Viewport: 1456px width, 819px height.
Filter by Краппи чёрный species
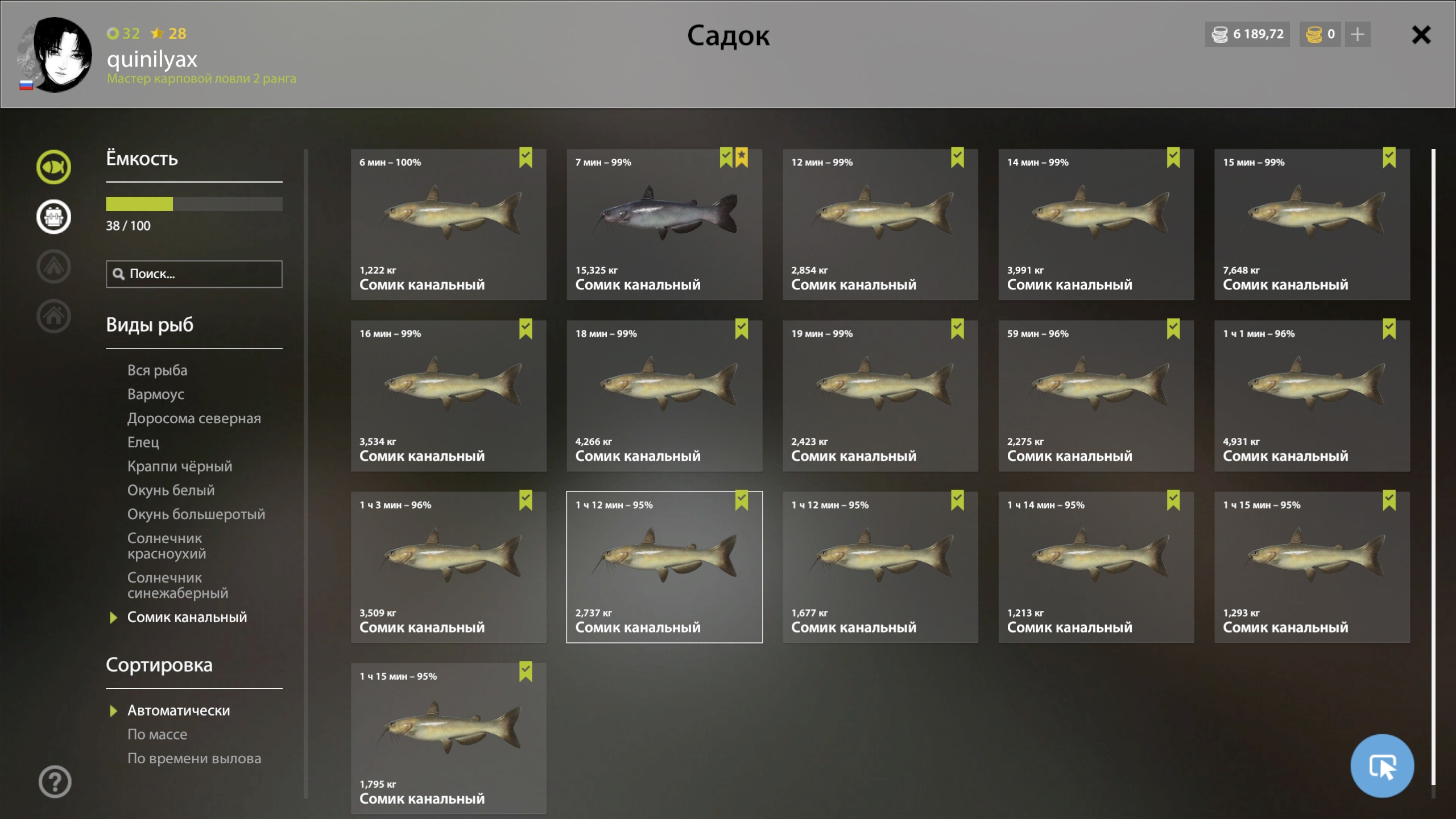[180, 466]
